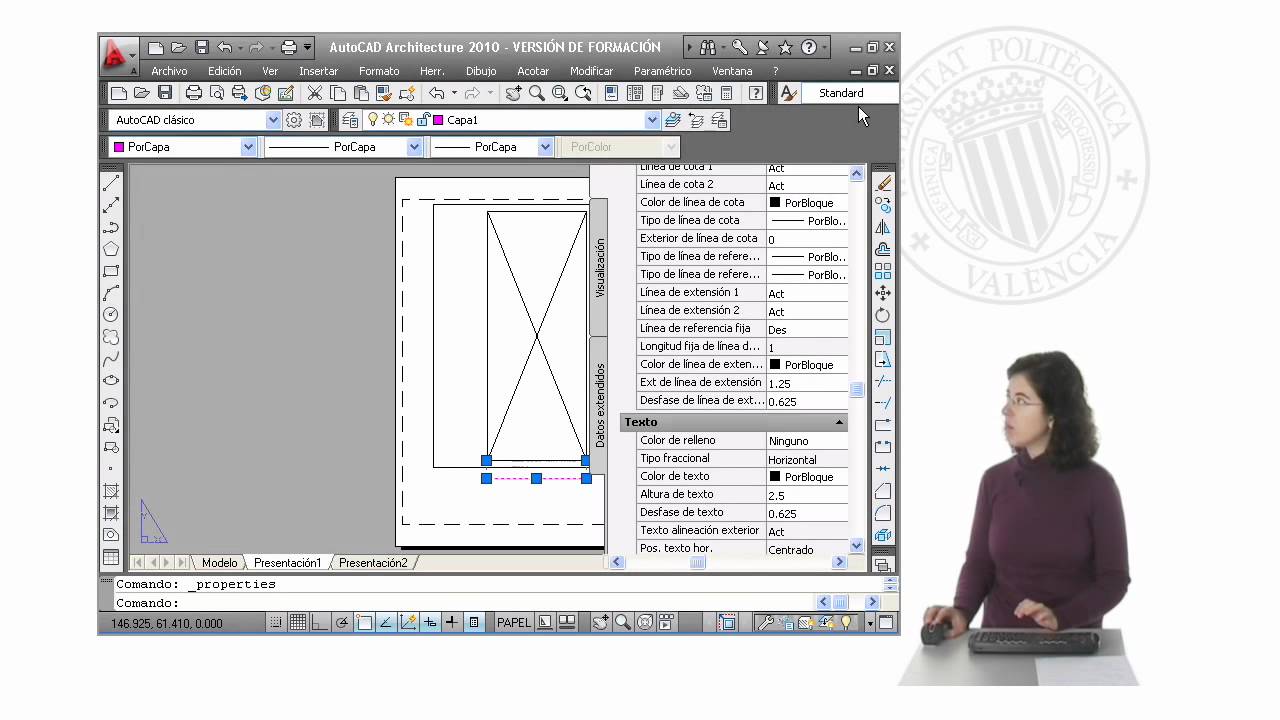This screenshot has height=720, width=1280.
Task: Click the Color de línea de exten swatch
Action: coord(774,364)
